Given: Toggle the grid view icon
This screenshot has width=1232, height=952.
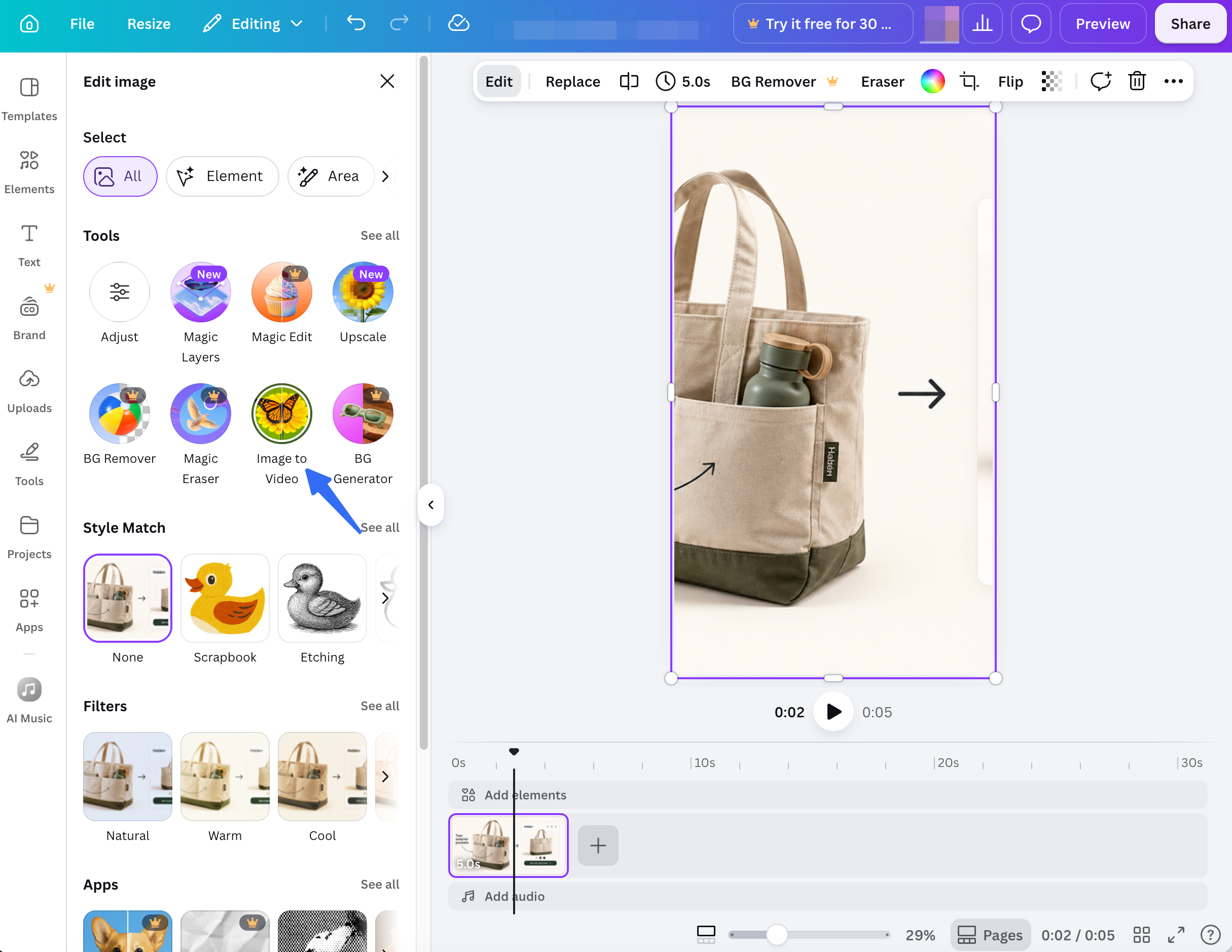Looking at the screenshot, I should tap(1141, 935).
